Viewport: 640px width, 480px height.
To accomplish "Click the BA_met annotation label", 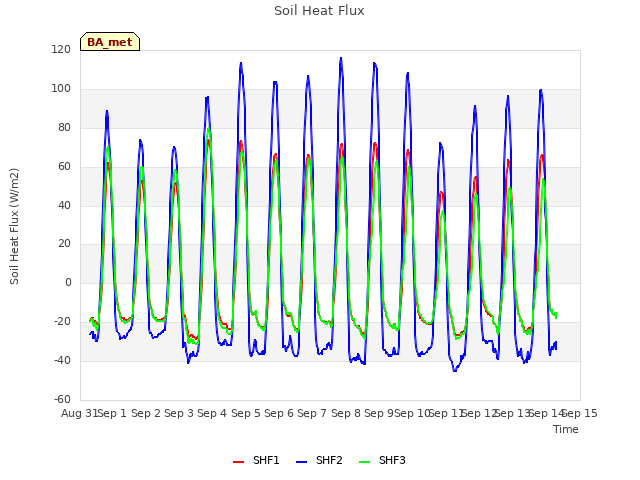I will pos(110,42).
